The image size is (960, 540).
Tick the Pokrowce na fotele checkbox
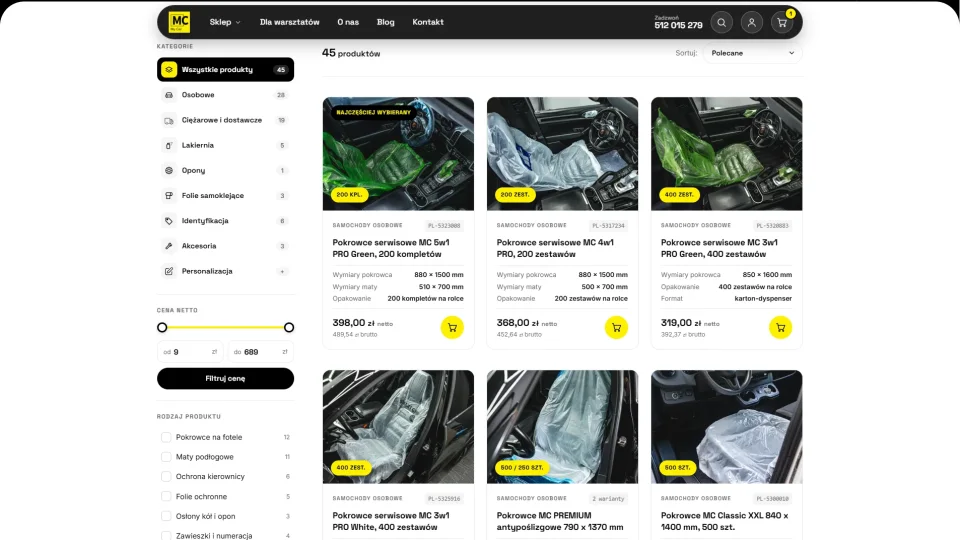click(166, 437)
